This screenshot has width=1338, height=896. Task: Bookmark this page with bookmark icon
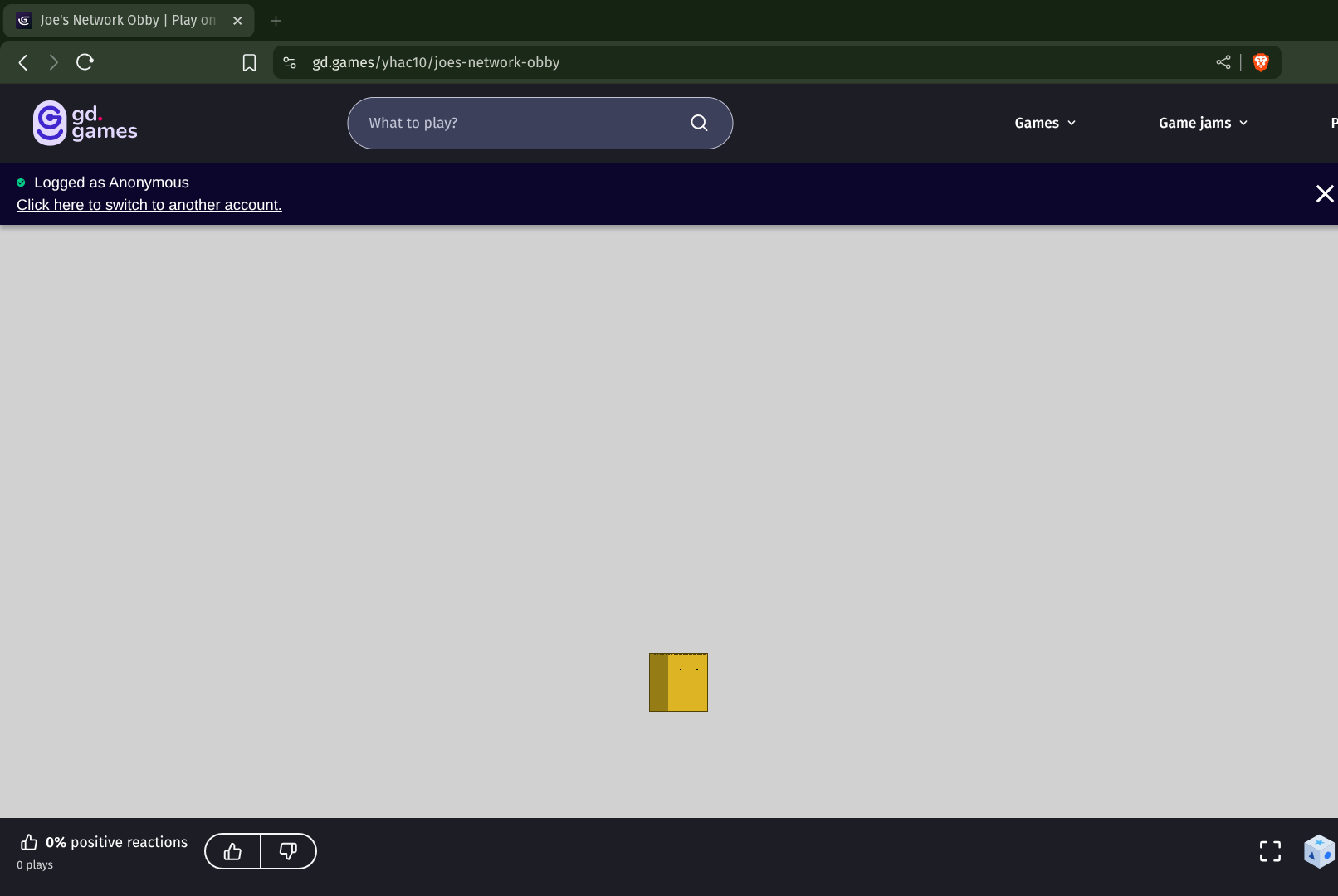tap(249, 63)
